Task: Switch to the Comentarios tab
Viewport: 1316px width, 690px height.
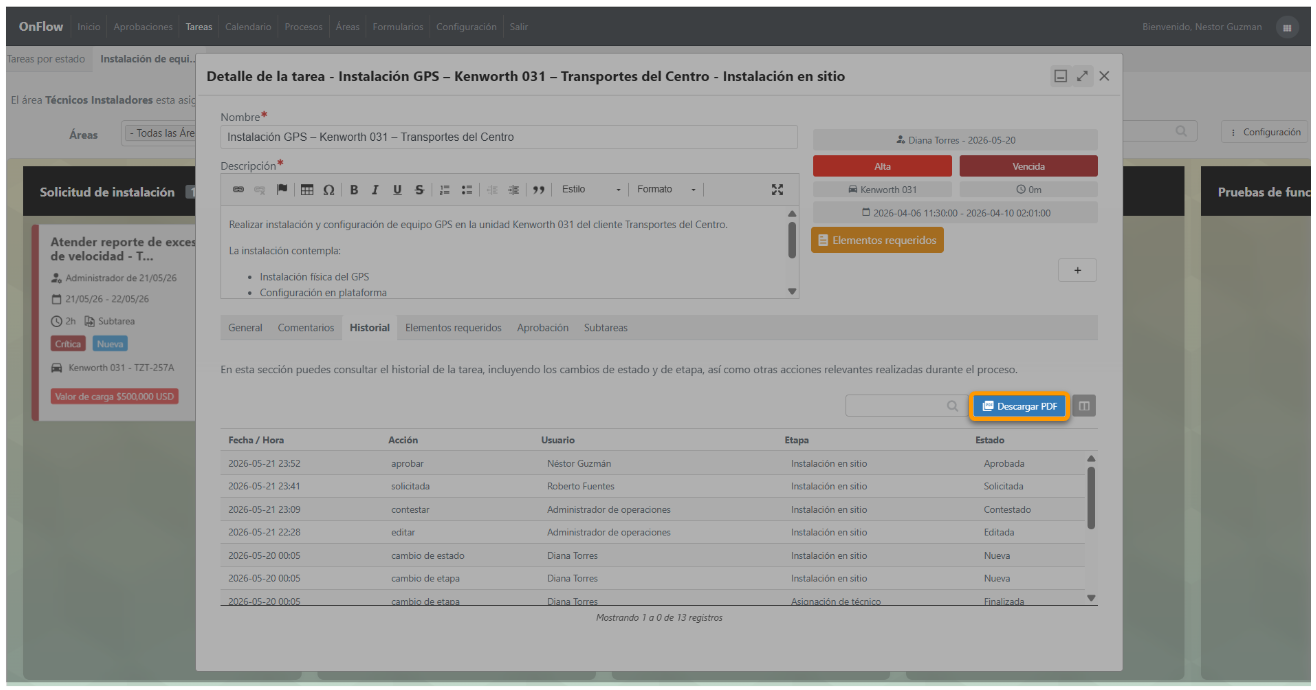Action: (x=306, y=328)
